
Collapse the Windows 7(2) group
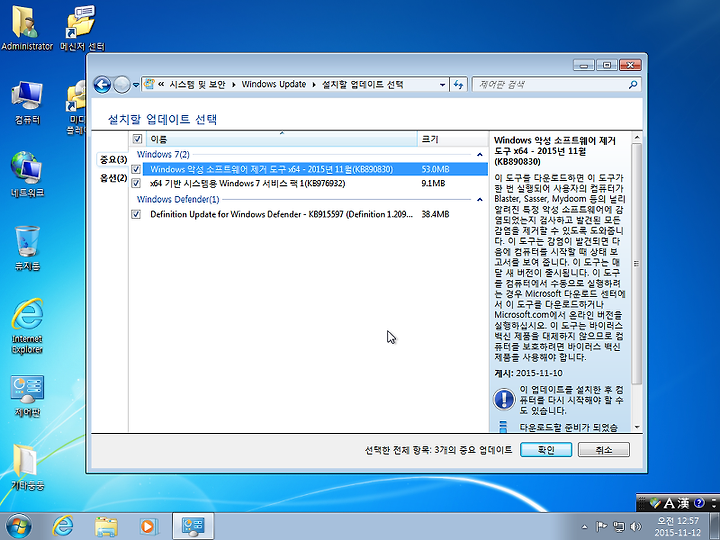point(479,155)
